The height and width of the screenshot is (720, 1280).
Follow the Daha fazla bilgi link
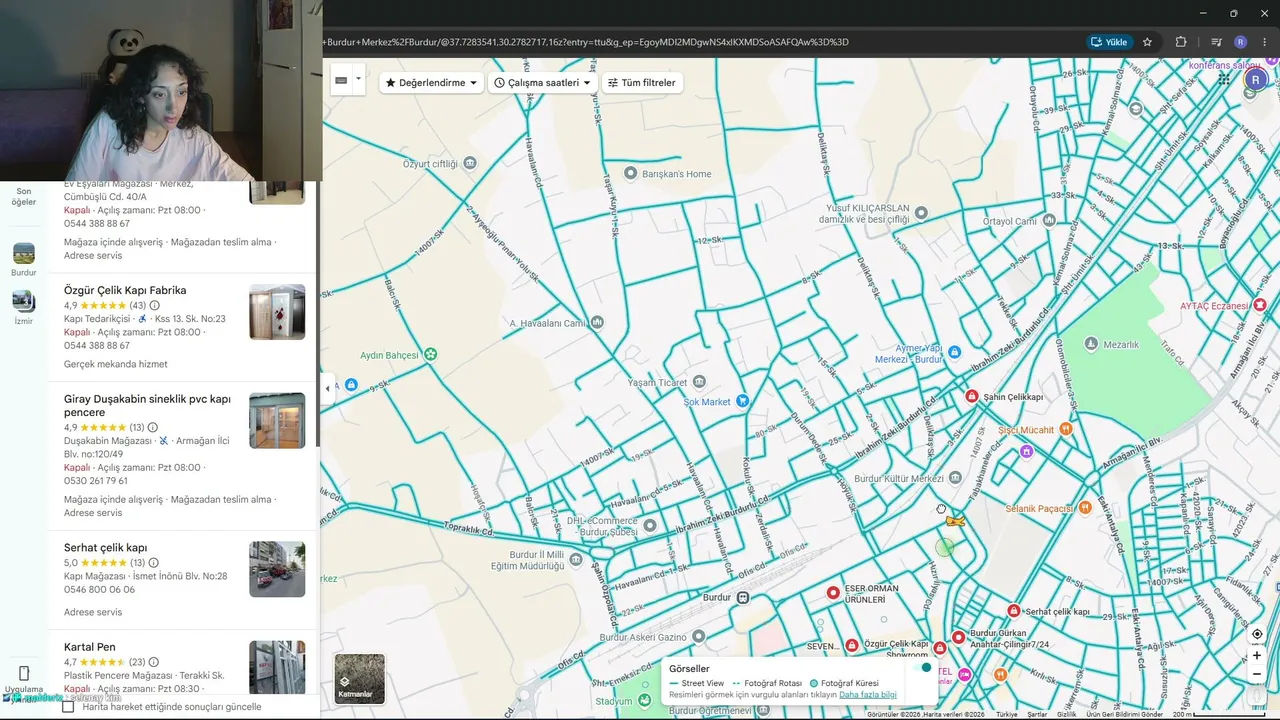coord(868,695)
